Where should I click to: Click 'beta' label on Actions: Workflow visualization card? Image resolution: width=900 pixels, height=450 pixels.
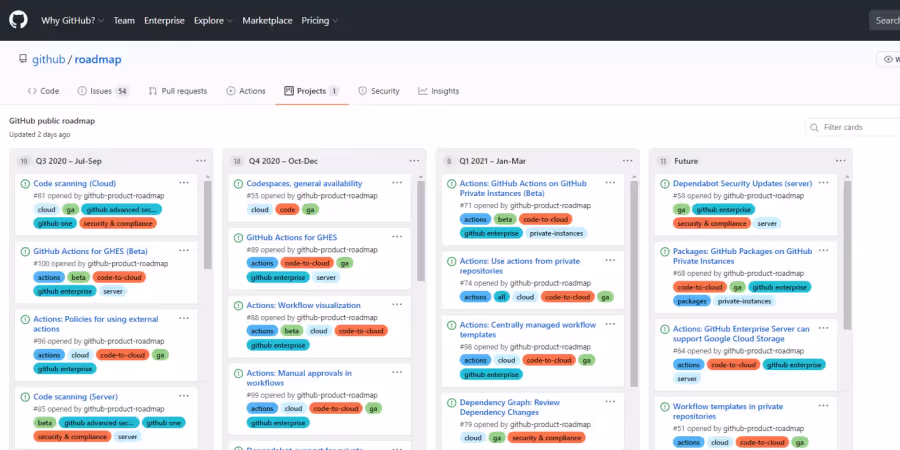[292, 331]
